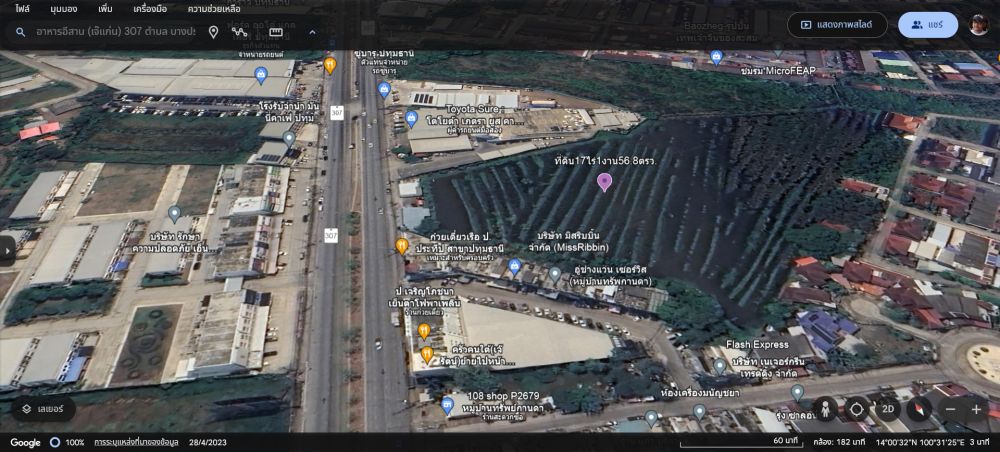Screen dimensions: 1000x452
Task: Reset heading with the compass icon
Action: click(919, 409)
